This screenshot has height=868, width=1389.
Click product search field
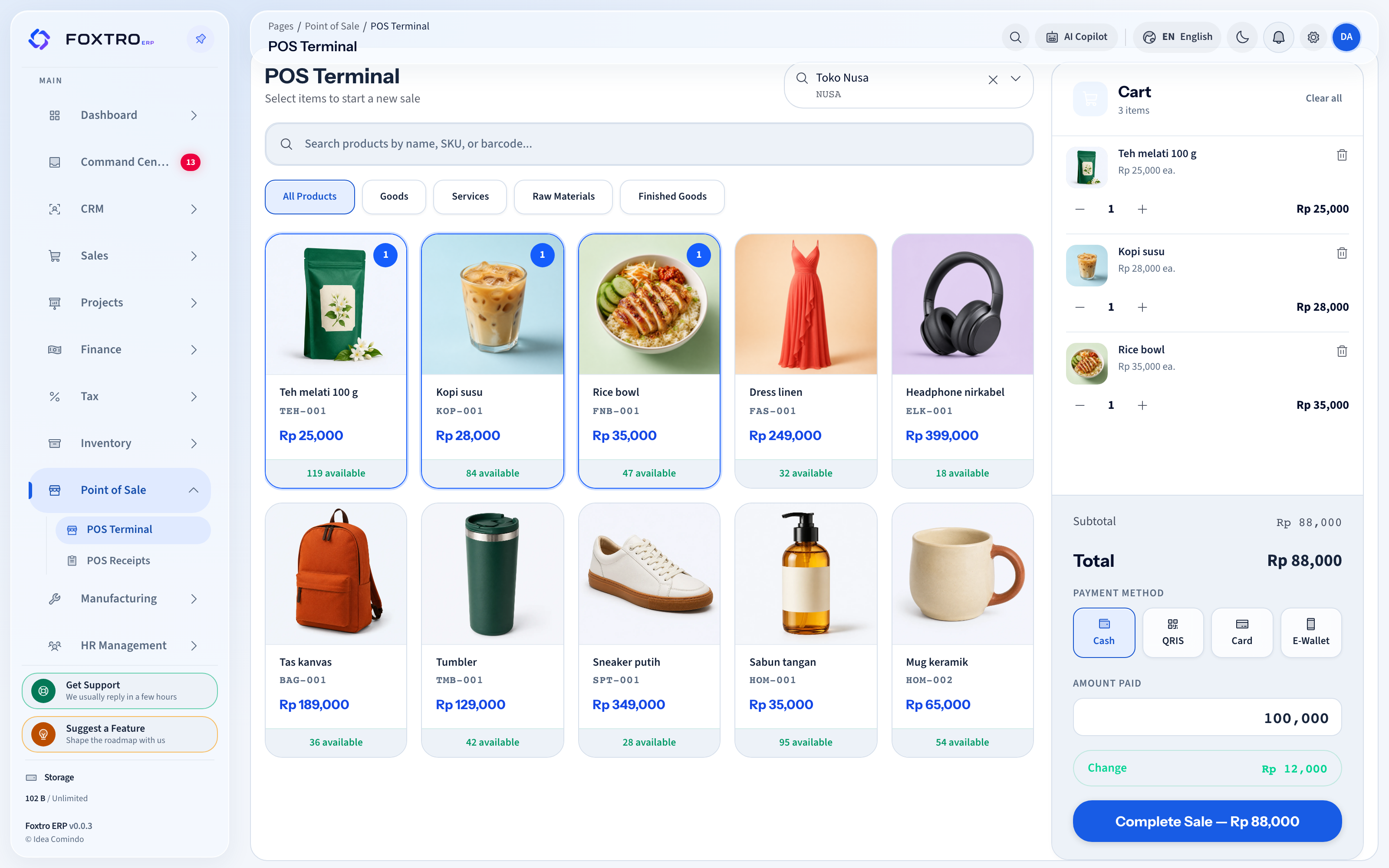point(649,144)
